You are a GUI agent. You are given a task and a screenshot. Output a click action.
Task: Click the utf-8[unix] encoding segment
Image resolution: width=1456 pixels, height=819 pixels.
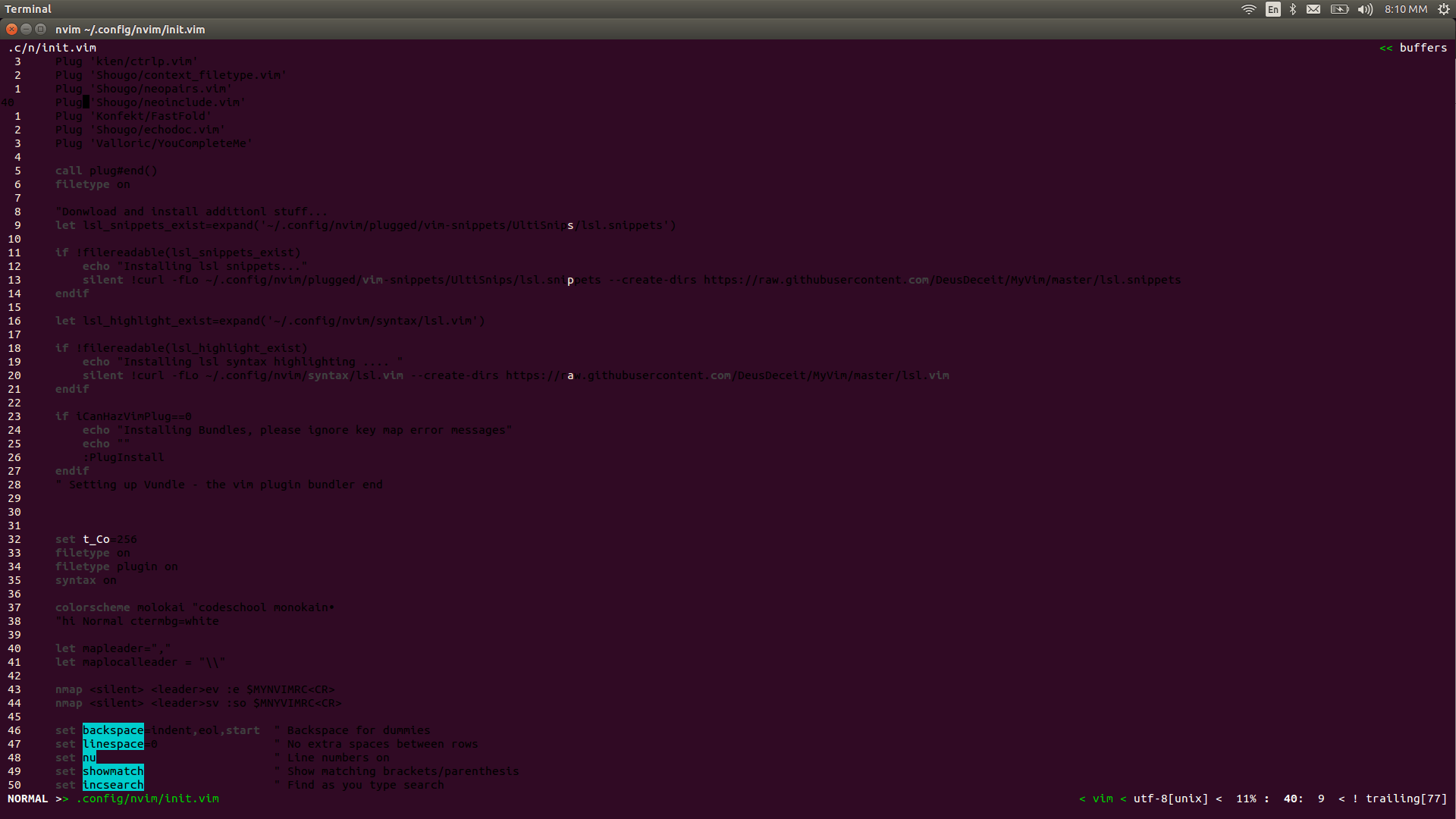coord(1170,799)
